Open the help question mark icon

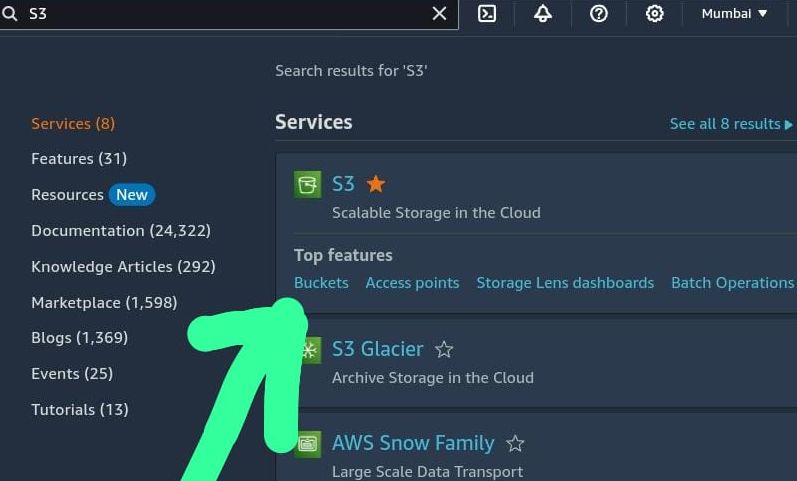click(x=599, y=14)
